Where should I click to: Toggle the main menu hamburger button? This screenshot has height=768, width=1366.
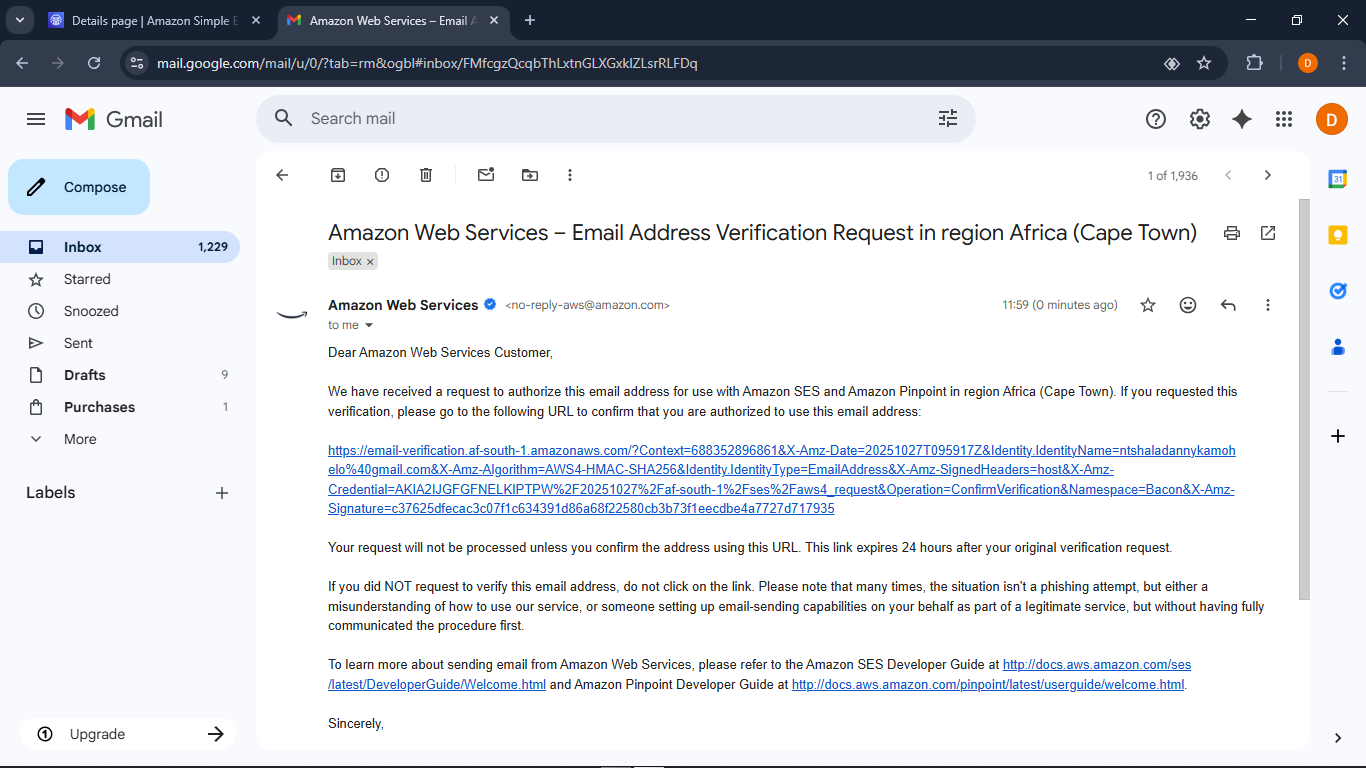pyautogui.click(x=36, y=119)
